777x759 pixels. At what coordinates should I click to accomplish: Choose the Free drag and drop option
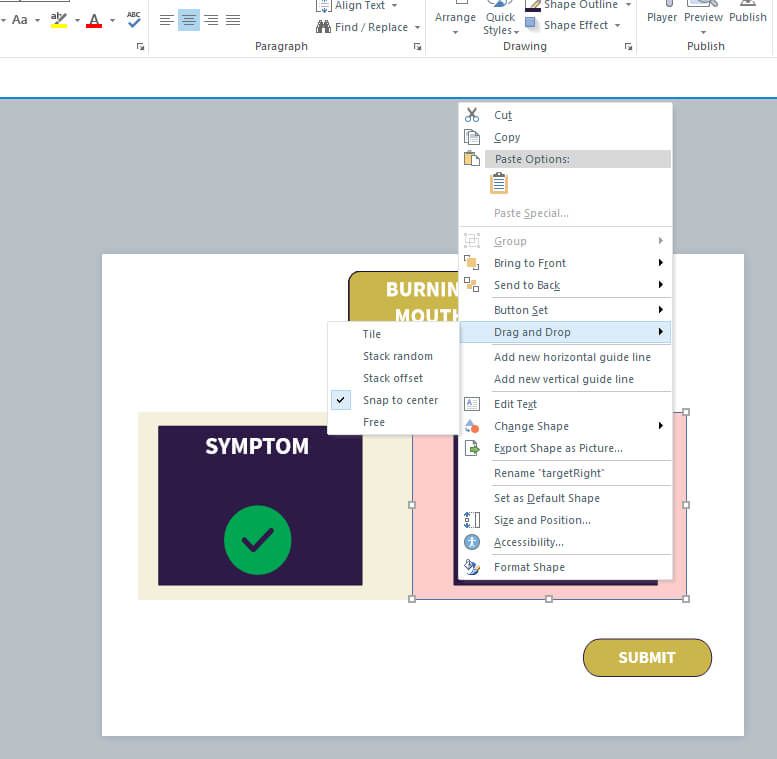[x=374, y=422]
